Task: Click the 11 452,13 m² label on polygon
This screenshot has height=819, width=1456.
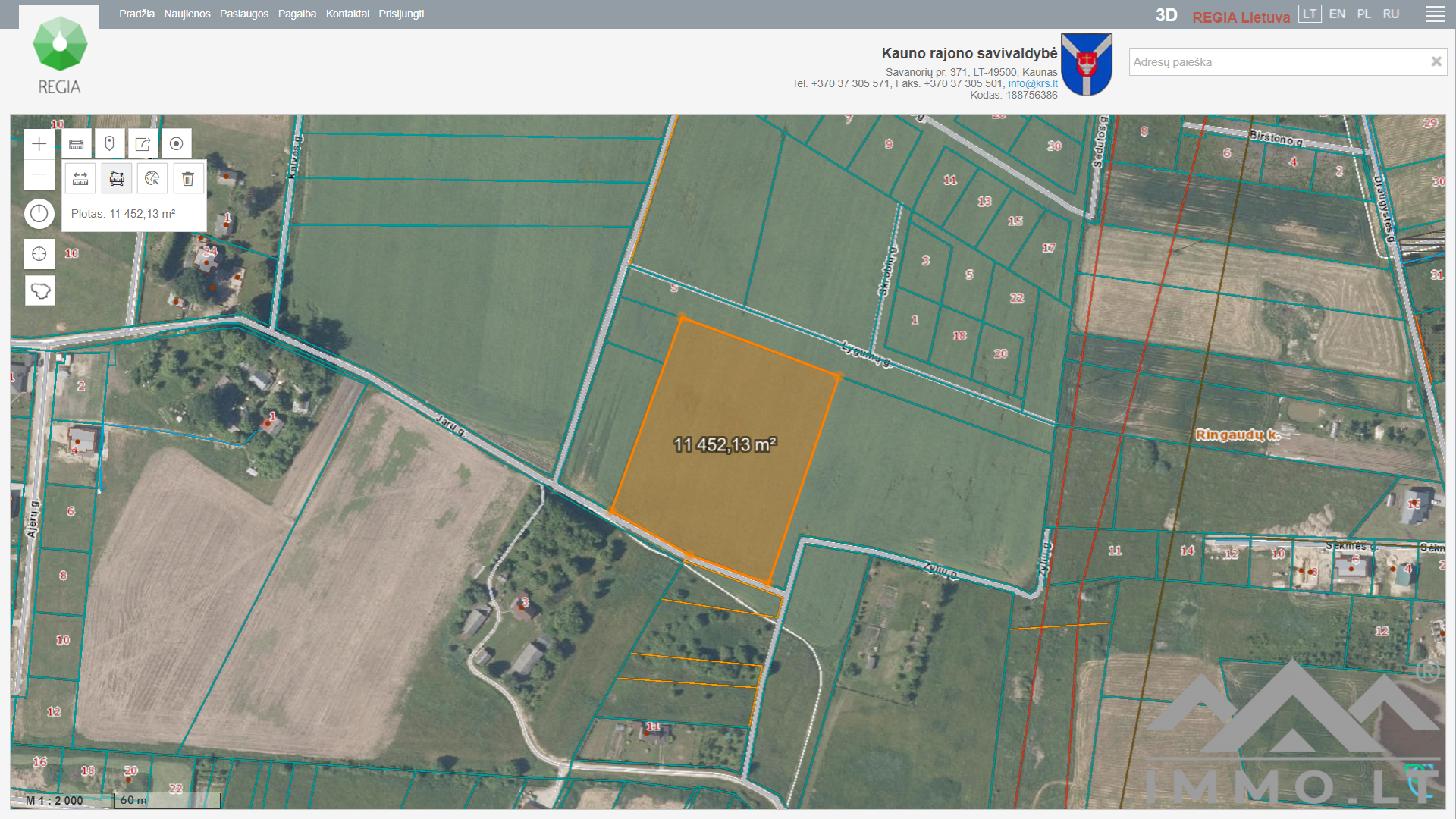Action: pyautogui.click(x=725, y=444)
